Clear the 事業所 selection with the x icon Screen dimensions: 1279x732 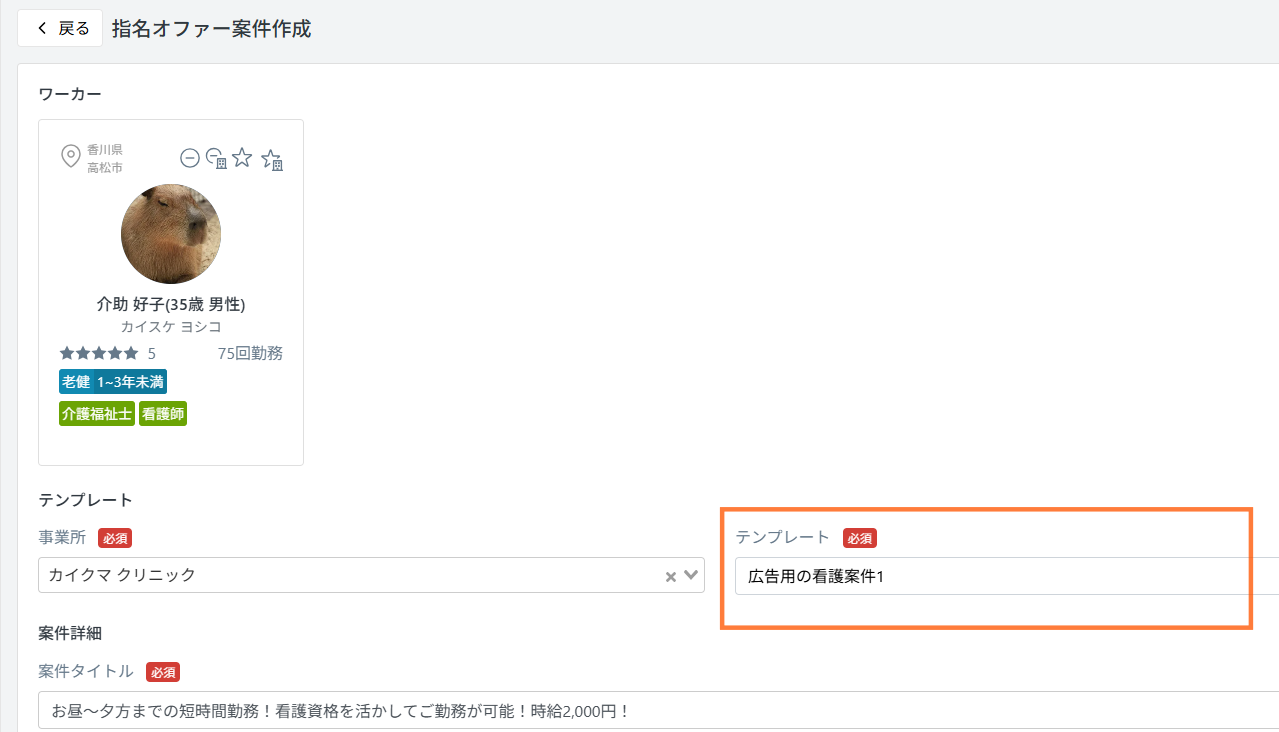tap(671, 576)
